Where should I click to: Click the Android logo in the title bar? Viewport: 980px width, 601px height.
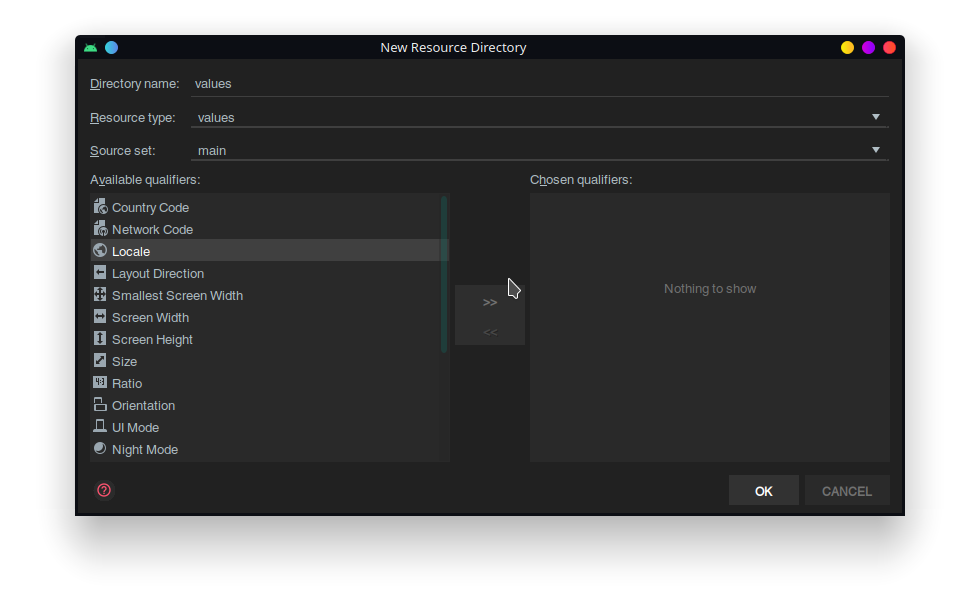point(91,47)
